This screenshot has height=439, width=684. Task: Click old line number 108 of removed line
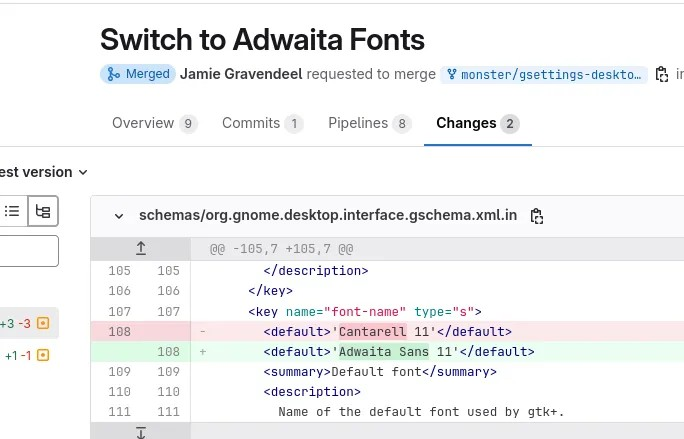click(x=120, y=332)
